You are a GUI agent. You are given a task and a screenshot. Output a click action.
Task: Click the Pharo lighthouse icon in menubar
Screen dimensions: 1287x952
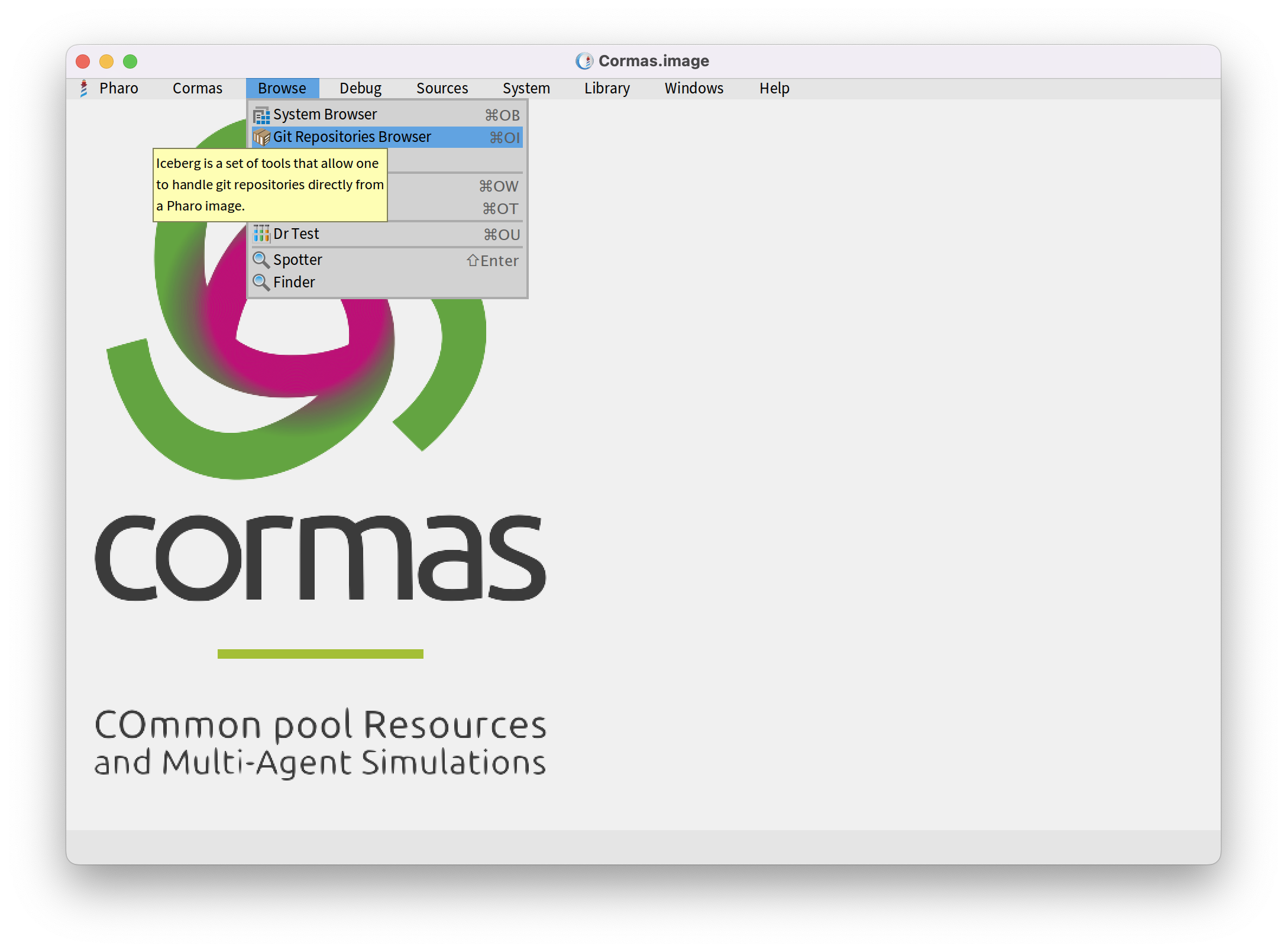84,89
